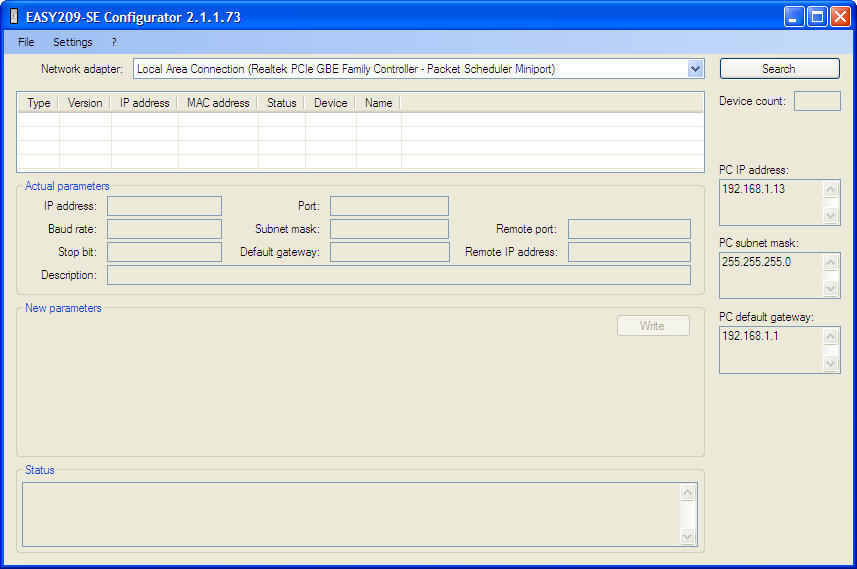
Task: Sort by the IP address column header
Action: pyautogui.click(x=145, y=103)
